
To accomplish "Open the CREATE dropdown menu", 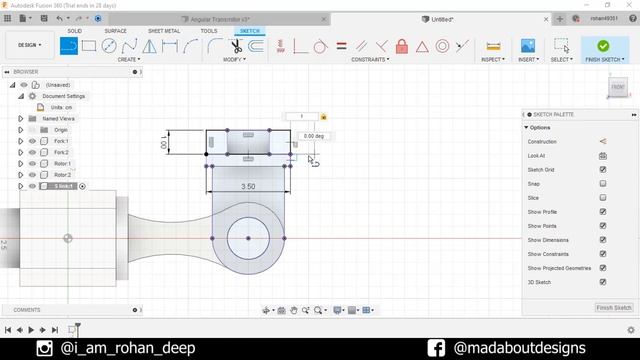I will pyautogui.click(x=129, y=60).
